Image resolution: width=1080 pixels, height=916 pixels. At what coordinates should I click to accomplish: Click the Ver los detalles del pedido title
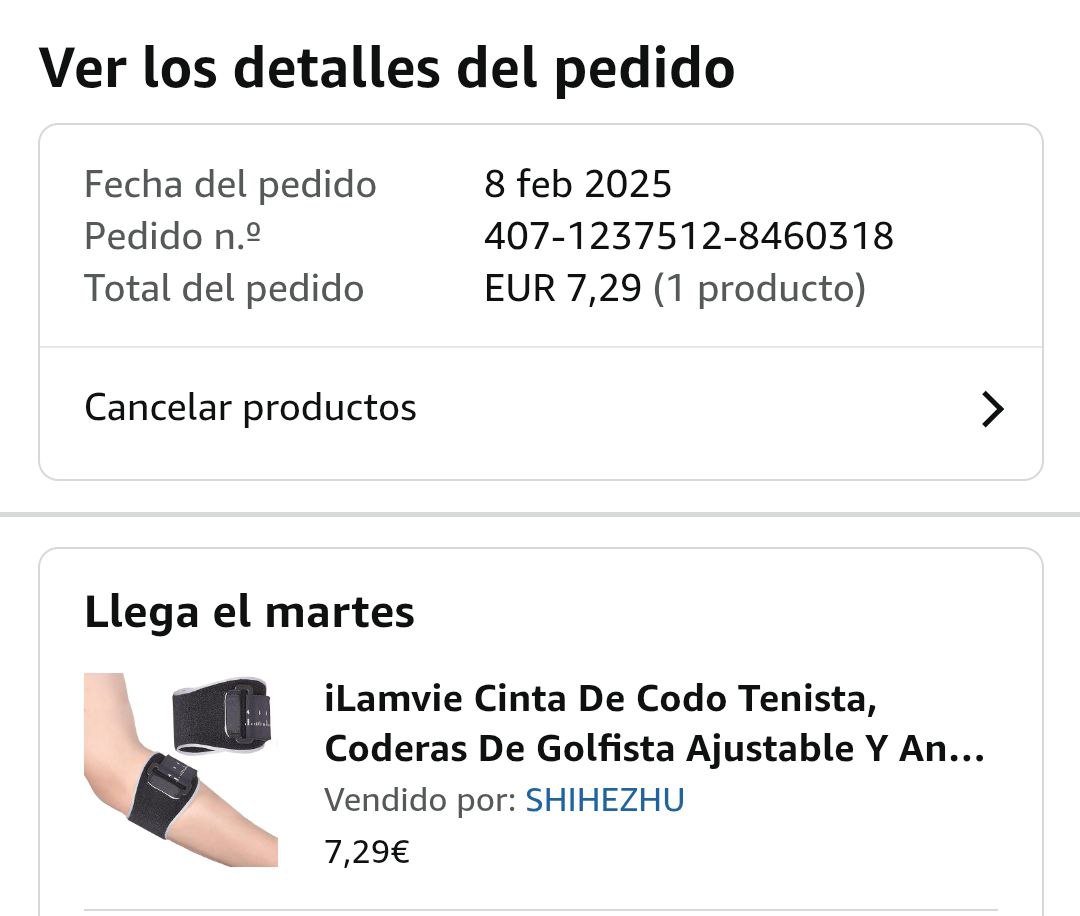387,68
